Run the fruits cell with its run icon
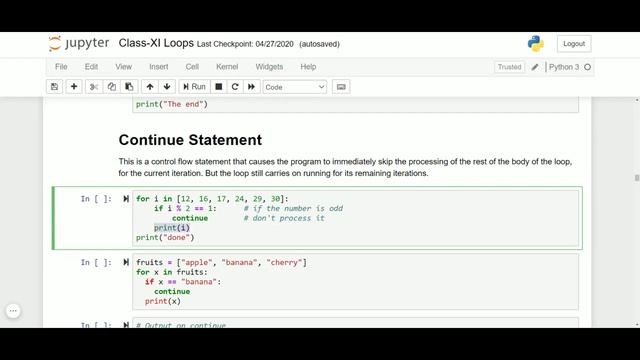This screenshot has width=640, height=360. point(126,262)
